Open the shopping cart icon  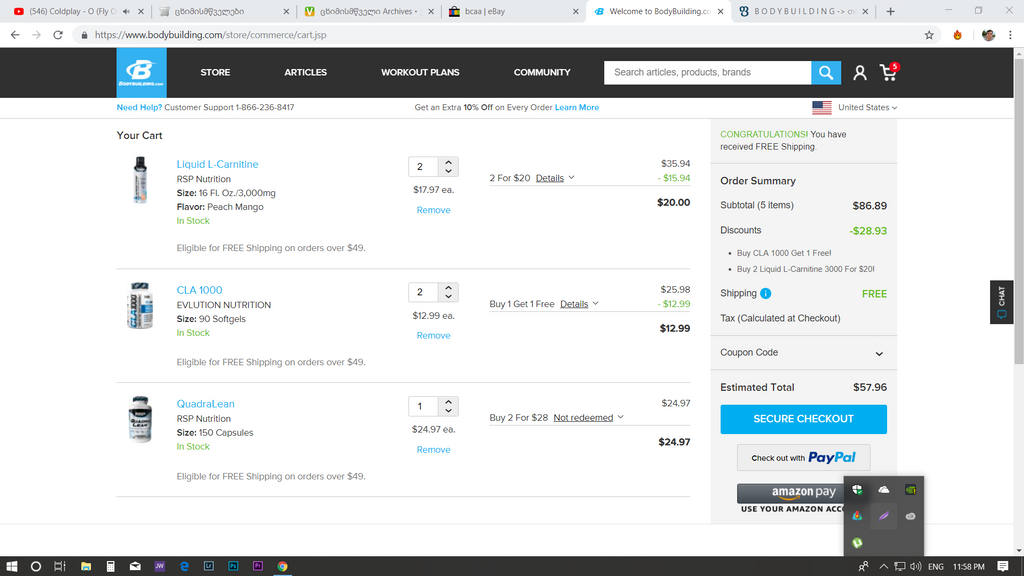[889, 72]
